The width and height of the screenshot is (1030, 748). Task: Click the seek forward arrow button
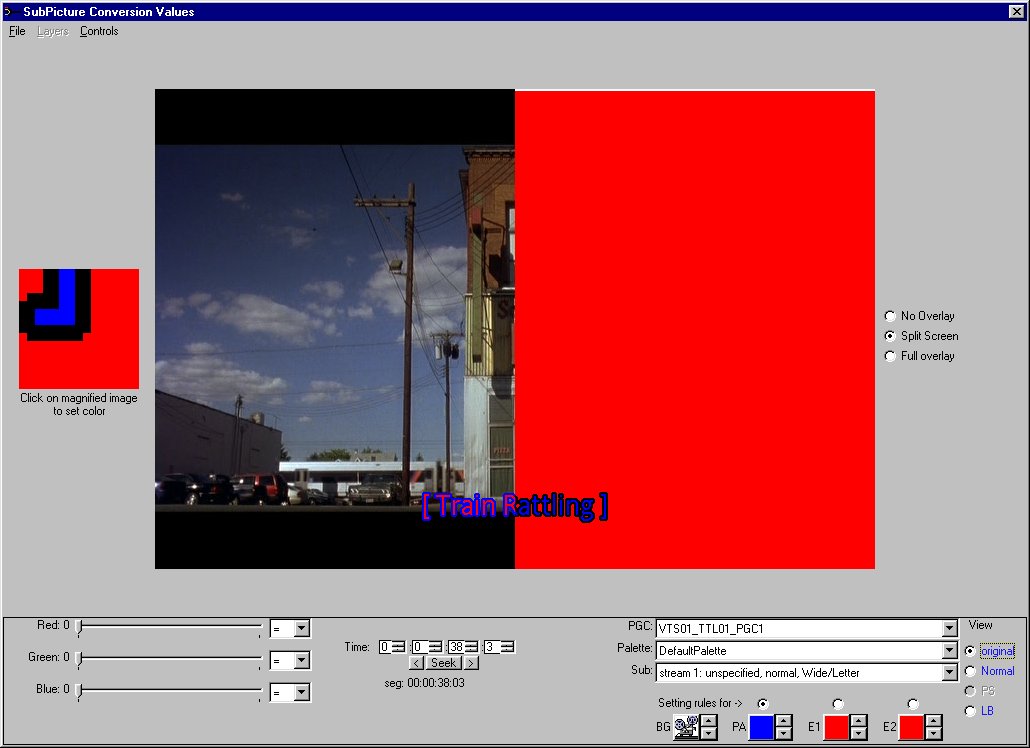pos(471,663)
